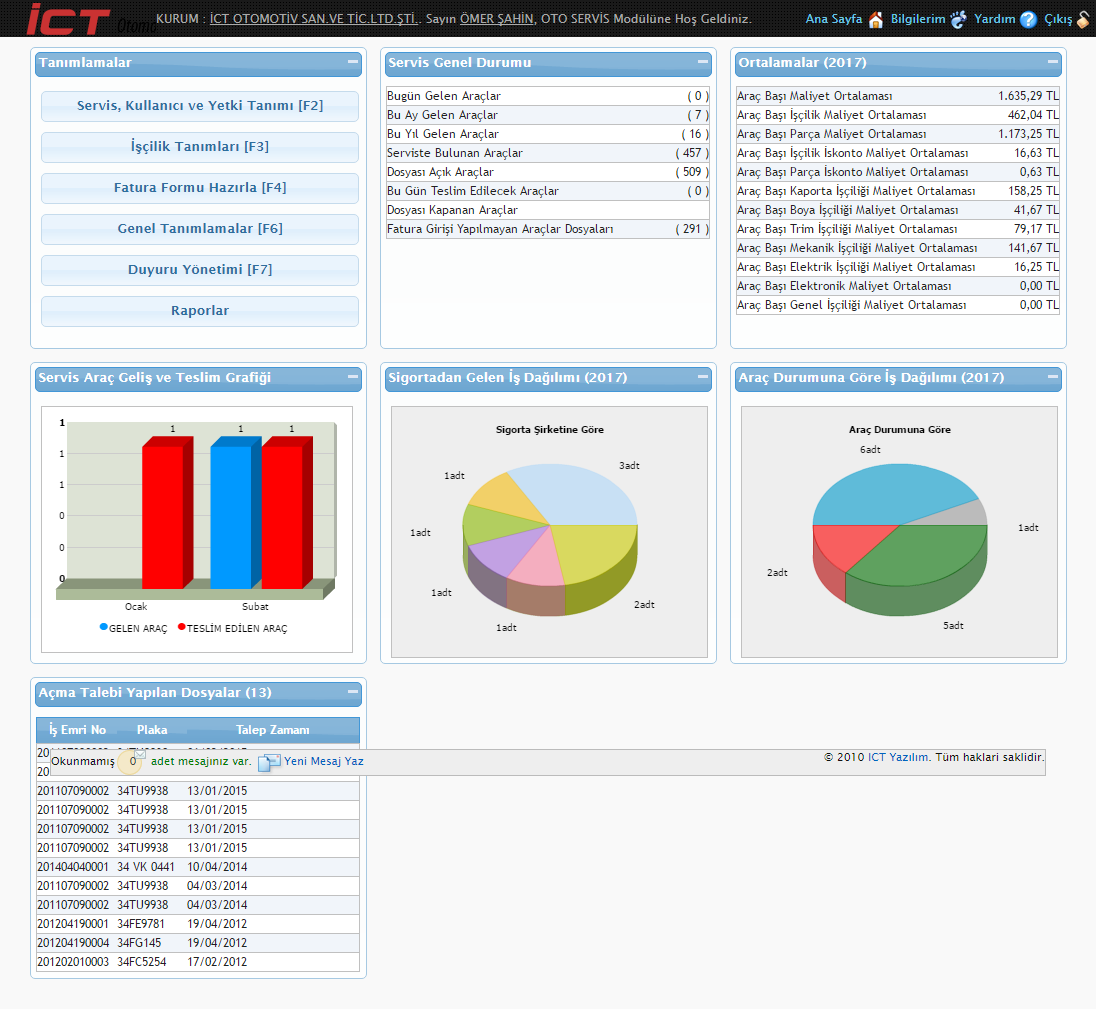Screen dimensions: 1096x1009
Task: Collapse the Servis Genel Durumu panel
Action: (703, 62)
